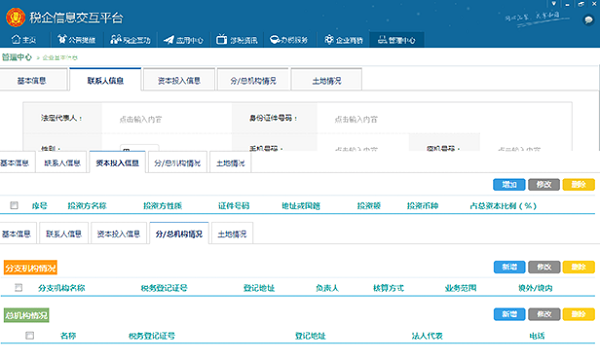Click 增加 button above investor table
The width and height of the screenshot is (600, 360).
click(x=509, y=185)
